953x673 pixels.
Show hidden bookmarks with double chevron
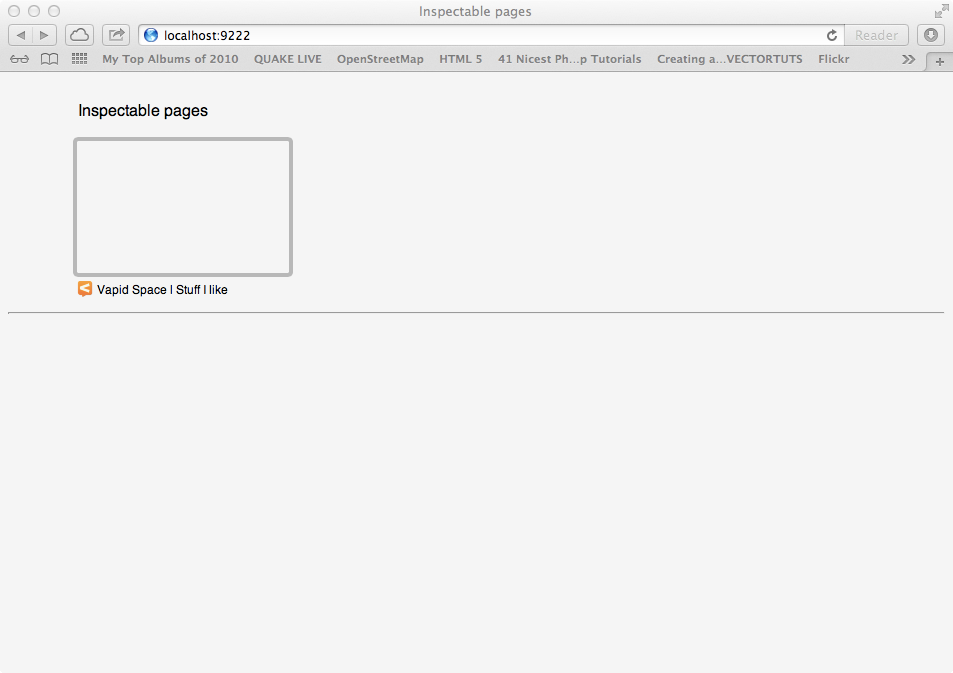(908, 59)
